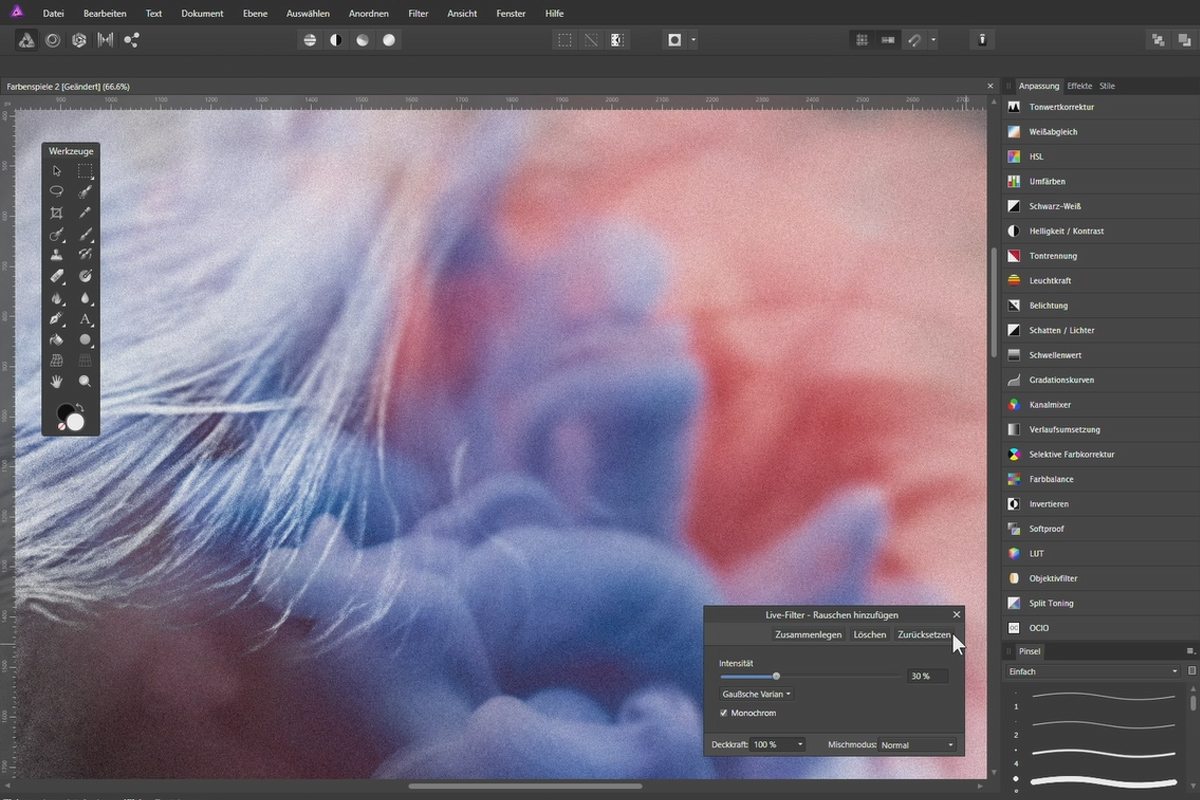Screen dimensions: 1200x800
Task: Switch to the Effekte tab
Action: [x=1079, y=86]
